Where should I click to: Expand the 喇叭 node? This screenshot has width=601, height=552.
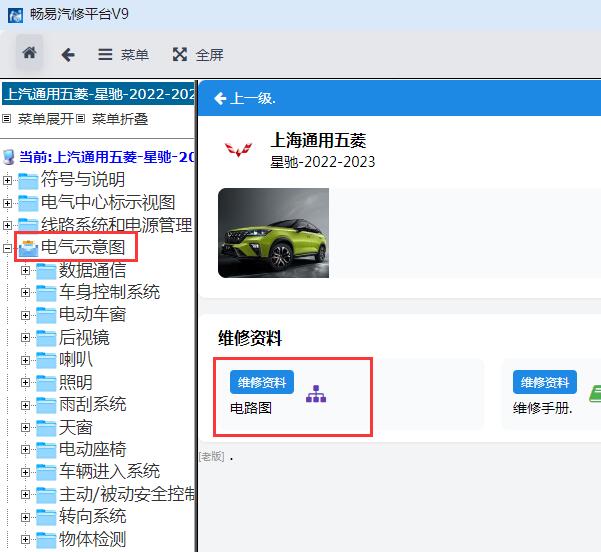click(x=25, y=360)
